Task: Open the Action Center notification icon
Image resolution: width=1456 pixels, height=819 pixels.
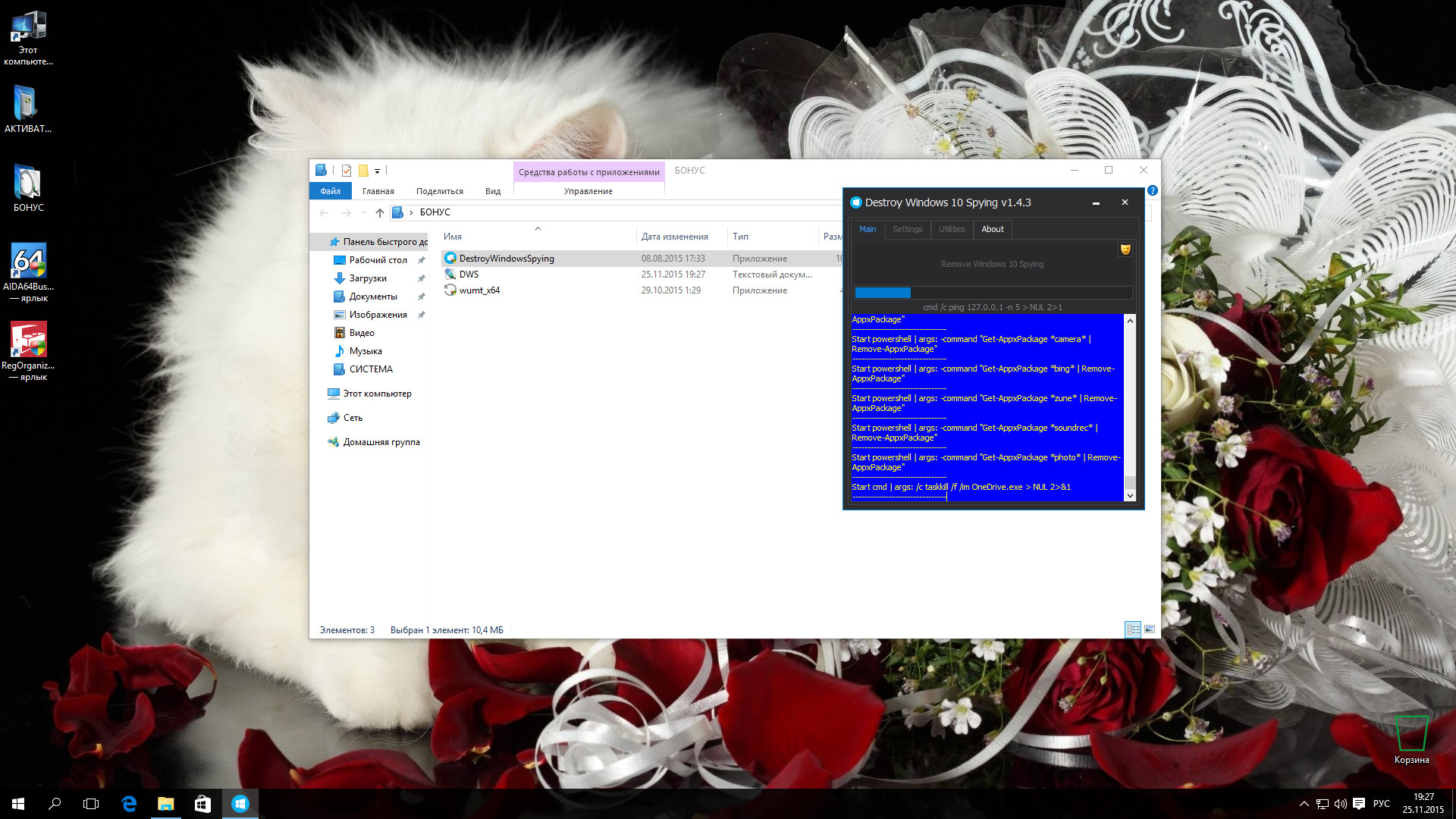Action: click(1359, 804)
